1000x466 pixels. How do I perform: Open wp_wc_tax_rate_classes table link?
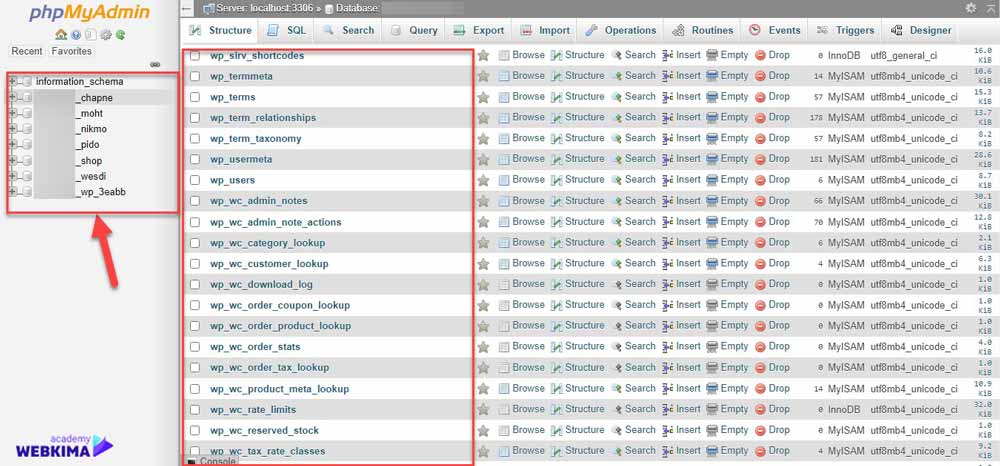pyautogui.click(x=268, y=451)
